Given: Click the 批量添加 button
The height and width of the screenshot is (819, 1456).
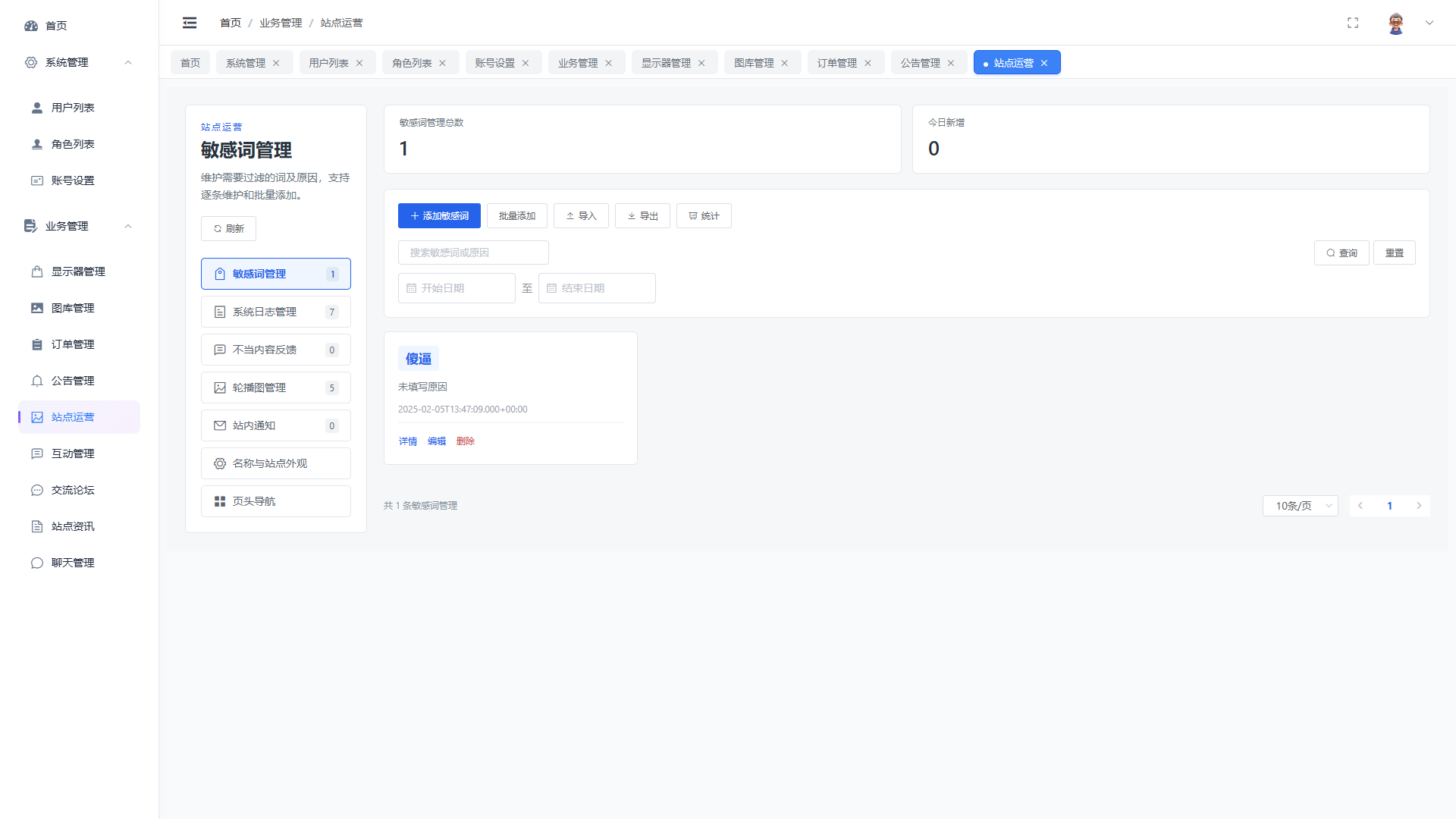Looking at the screenshot, I should (x=517, y=216).
